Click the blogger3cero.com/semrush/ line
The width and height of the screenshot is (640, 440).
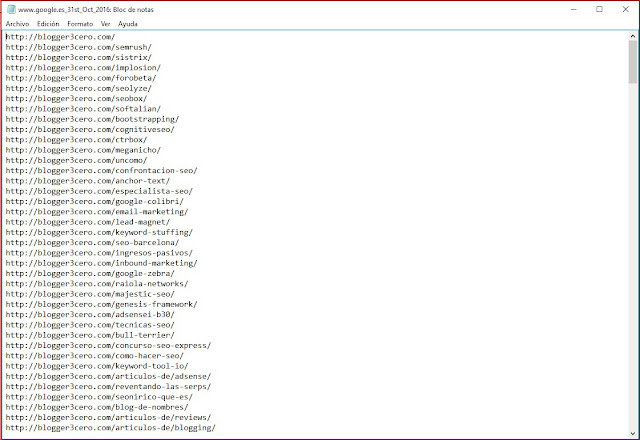[x=78, y=47]
